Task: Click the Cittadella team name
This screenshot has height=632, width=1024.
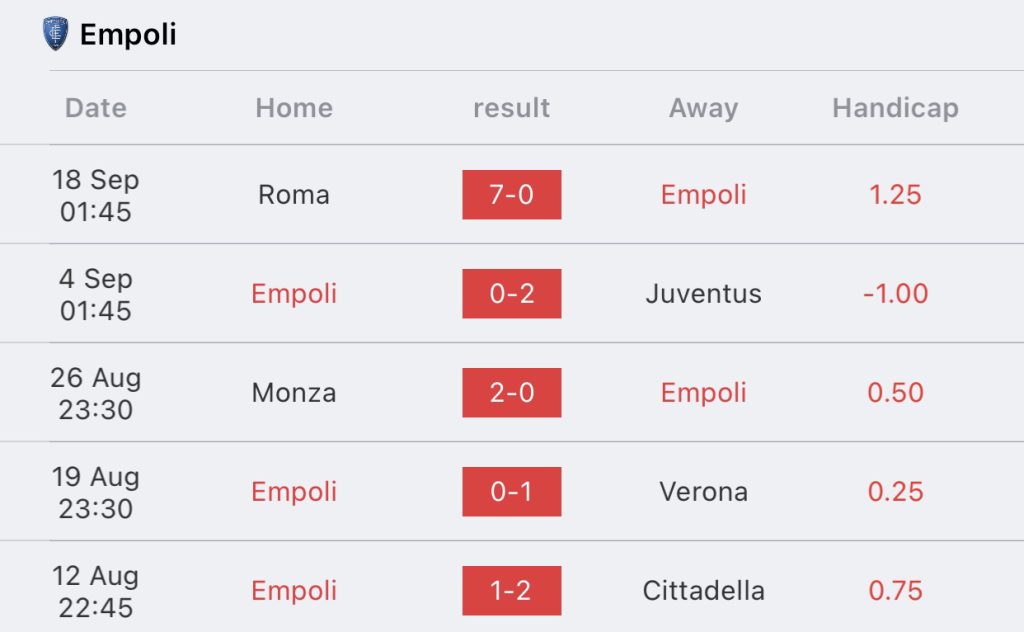Action: click(703, 591)
